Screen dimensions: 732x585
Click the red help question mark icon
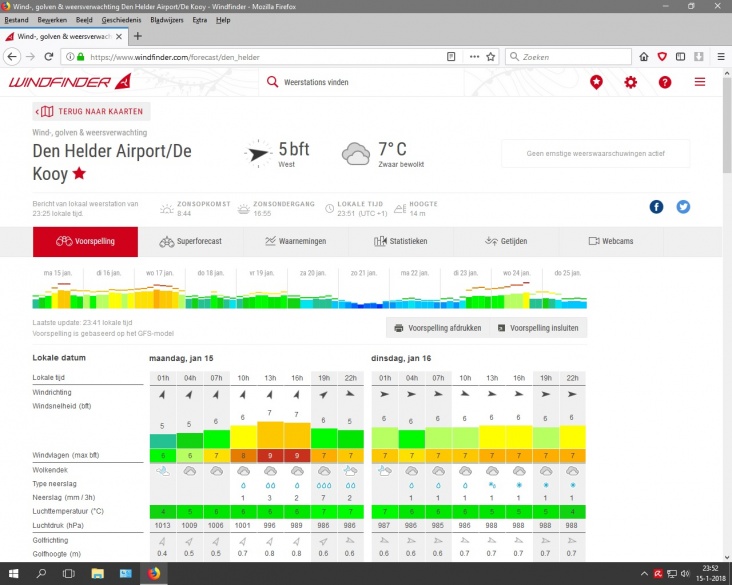click(665, 82)
